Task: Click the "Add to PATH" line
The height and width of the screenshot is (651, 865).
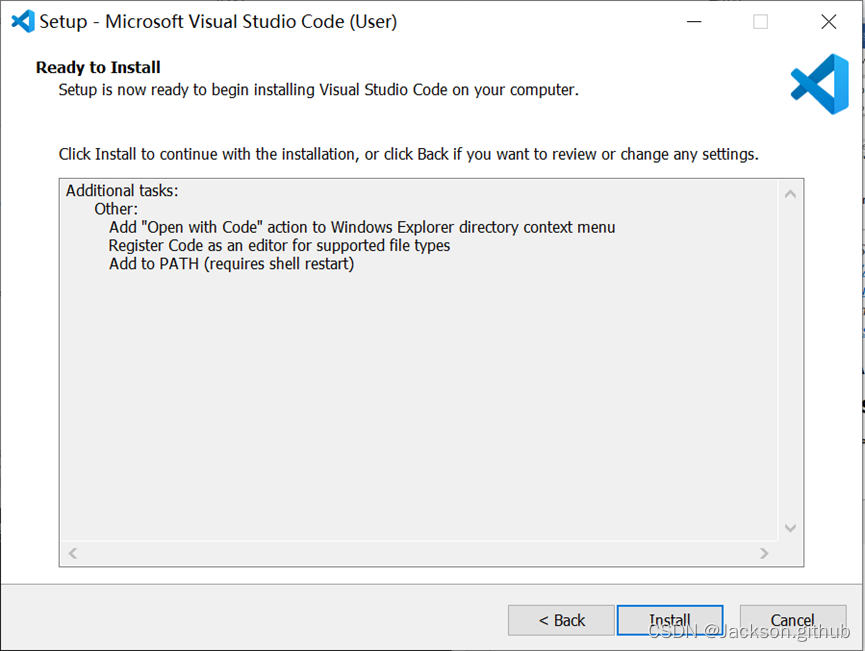Action: pos(231,264)
